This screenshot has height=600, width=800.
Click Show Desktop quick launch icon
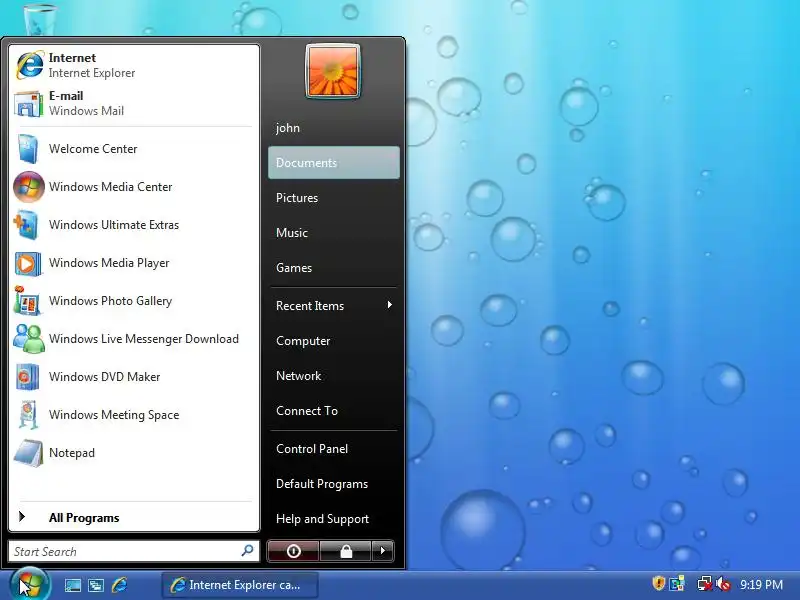pos(72,585)
